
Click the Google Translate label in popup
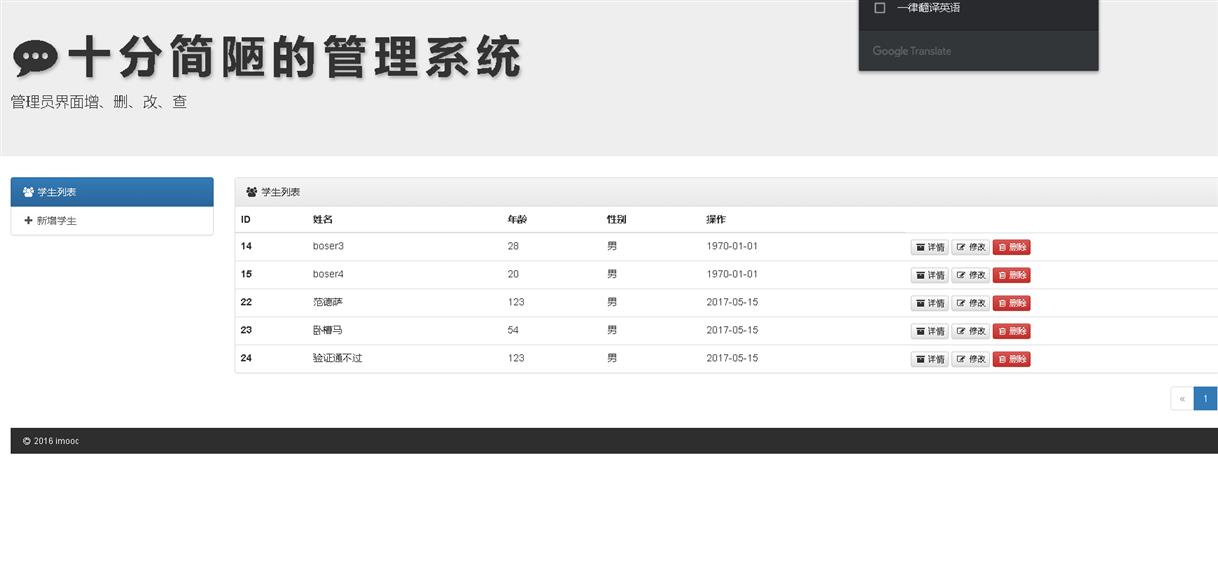click(911, 51)
